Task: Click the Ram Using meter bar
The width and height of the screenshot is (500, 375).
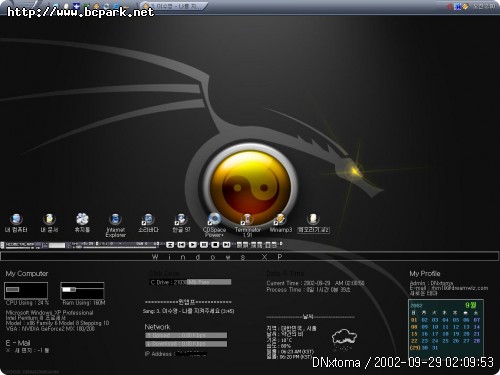Action: [x=82, y=290]
